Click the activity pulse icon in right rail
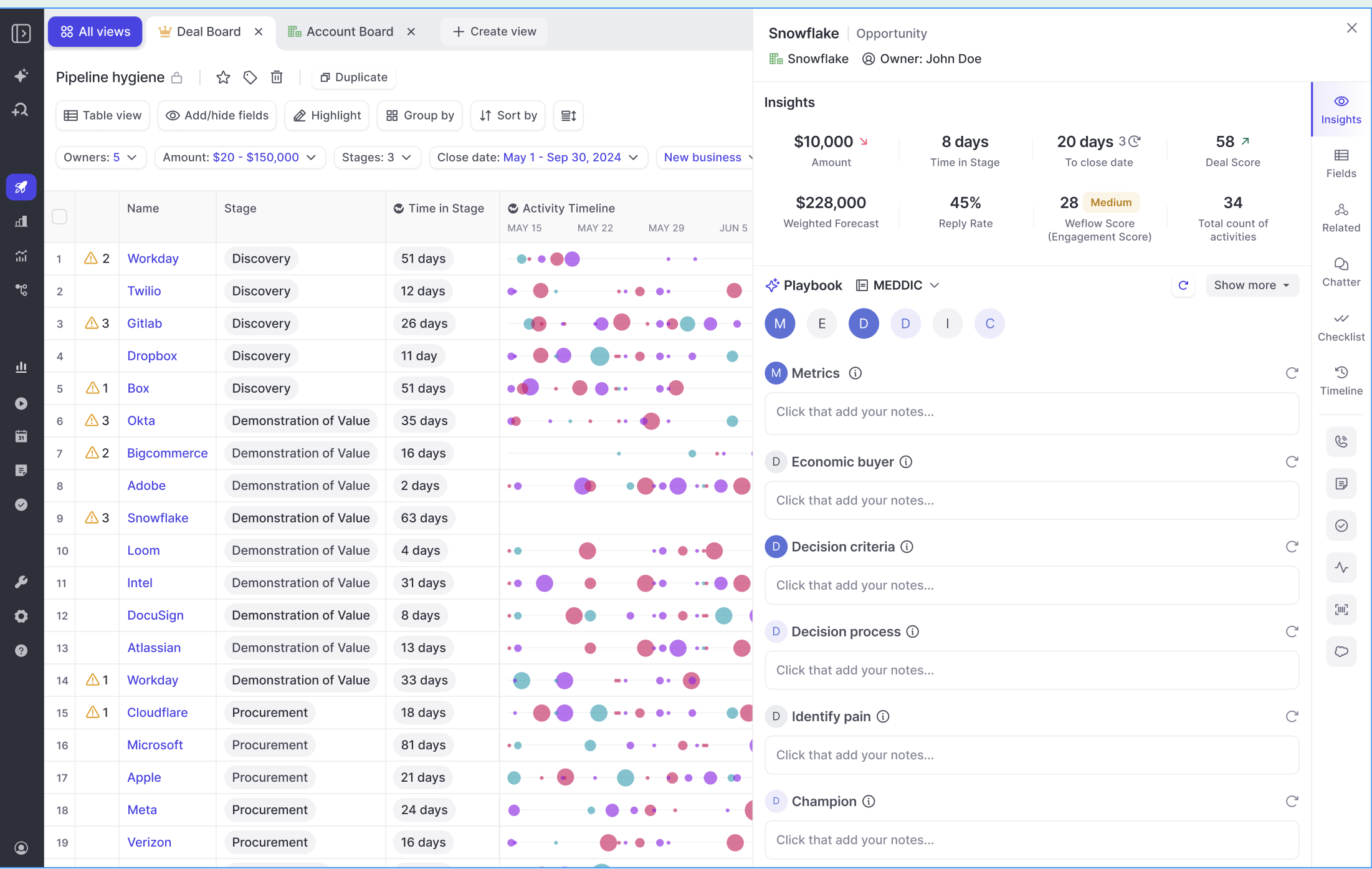The height and width of the screenshot is (869, 1372). pyautogui.click(x=1341, y=567)
